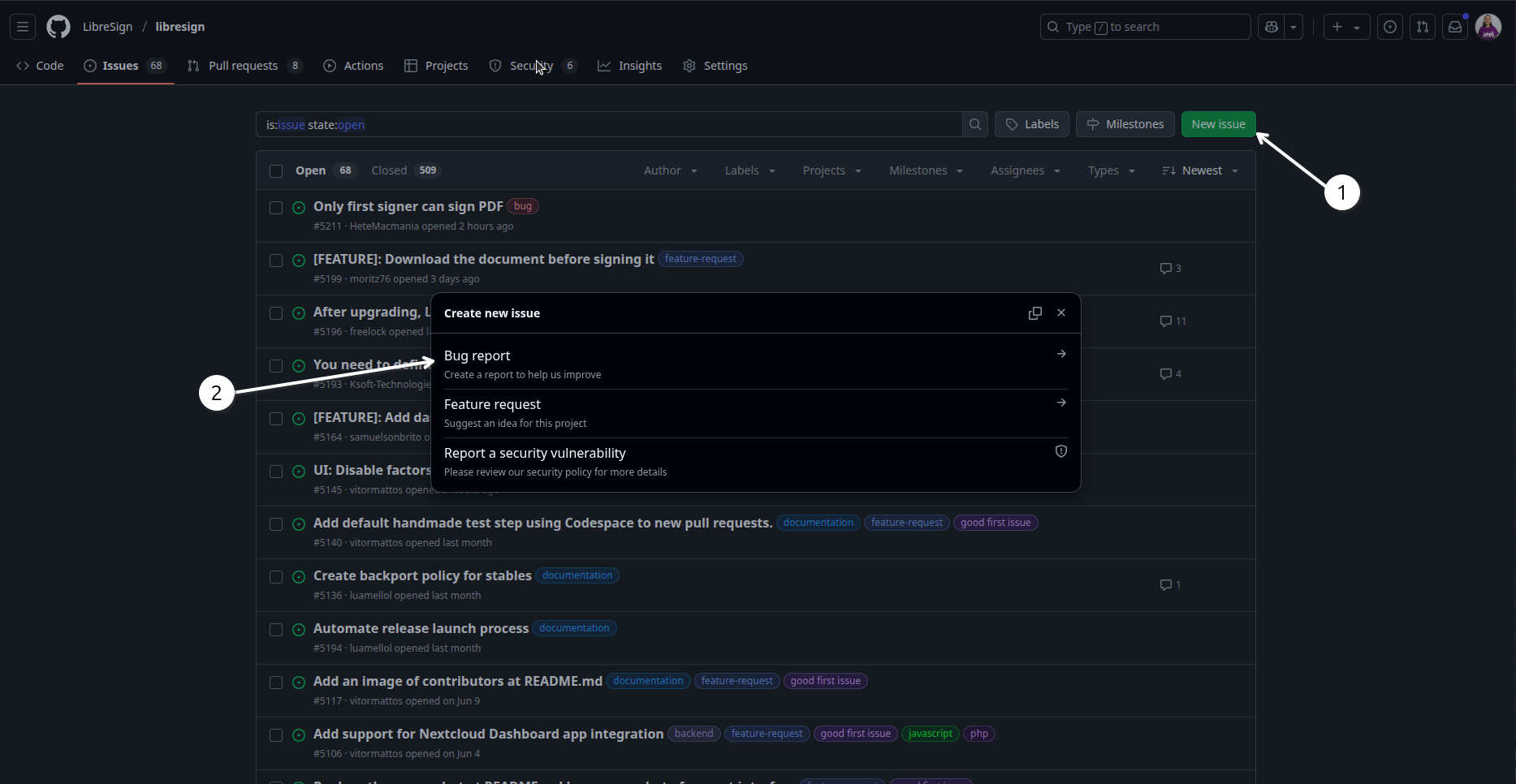The image size is (1516, 784).
Task: Click the arrow next to Bug report
Action: coord(1061,354)
